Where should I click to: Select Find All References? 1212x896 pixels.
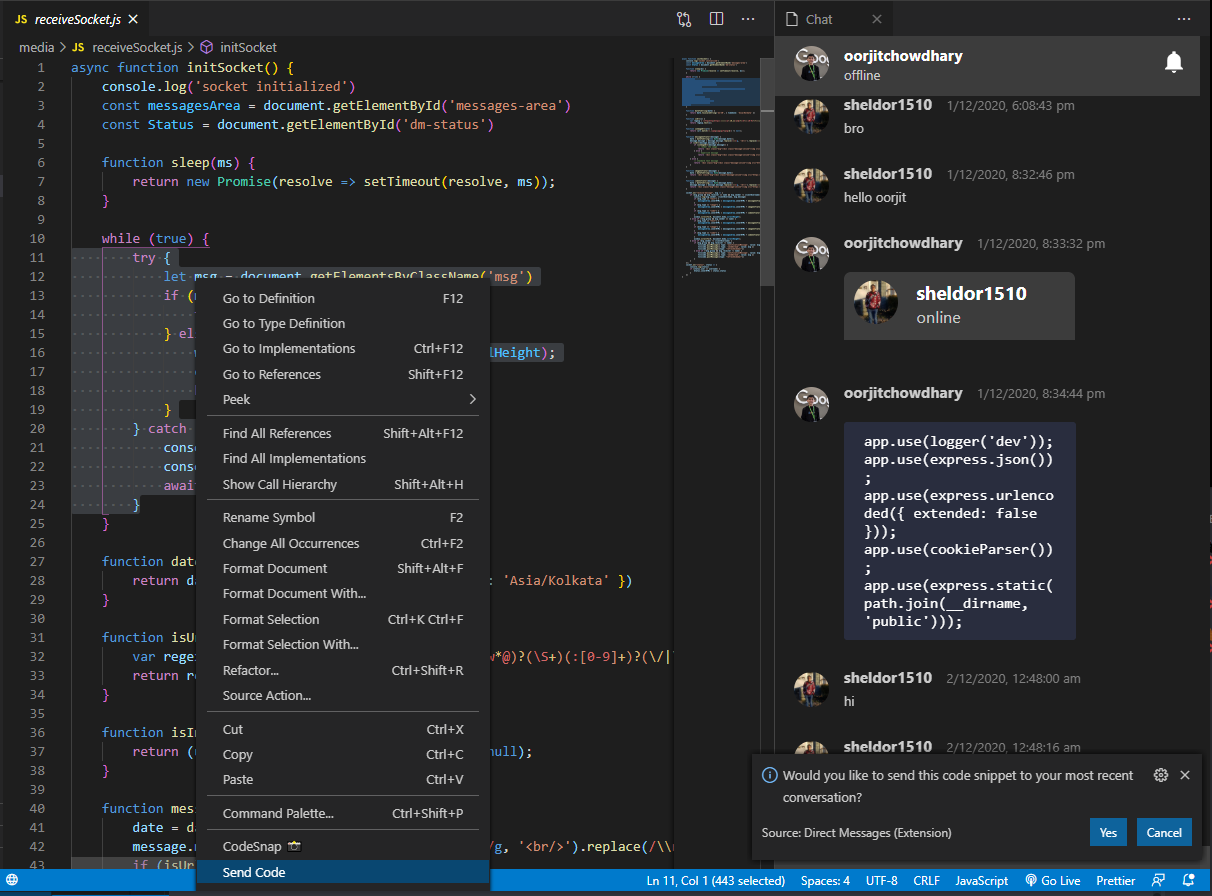pos(342,433)
